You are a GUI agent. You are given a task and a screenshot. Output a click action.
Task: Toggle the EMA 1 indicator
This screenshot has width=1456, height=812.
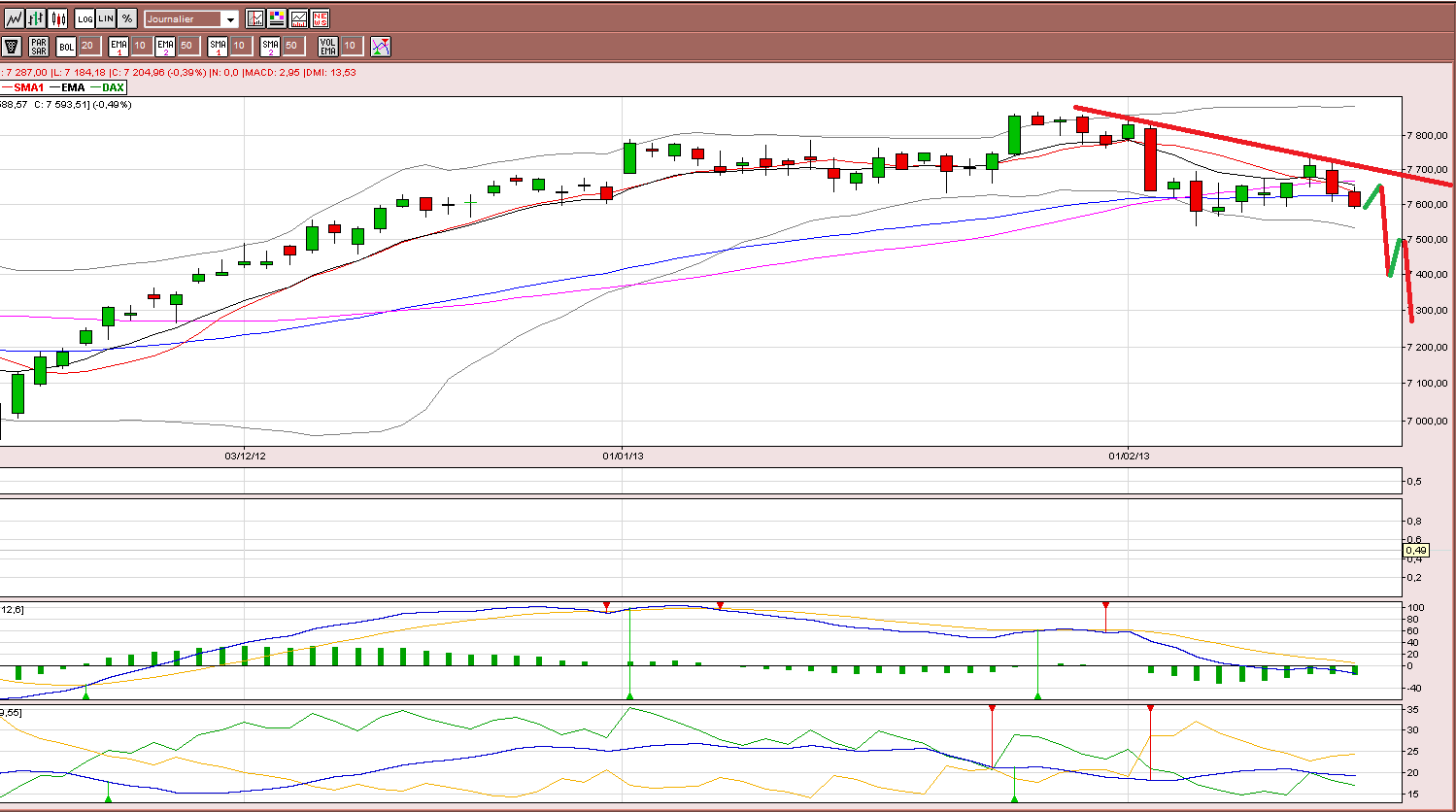(x=119, y=47)
